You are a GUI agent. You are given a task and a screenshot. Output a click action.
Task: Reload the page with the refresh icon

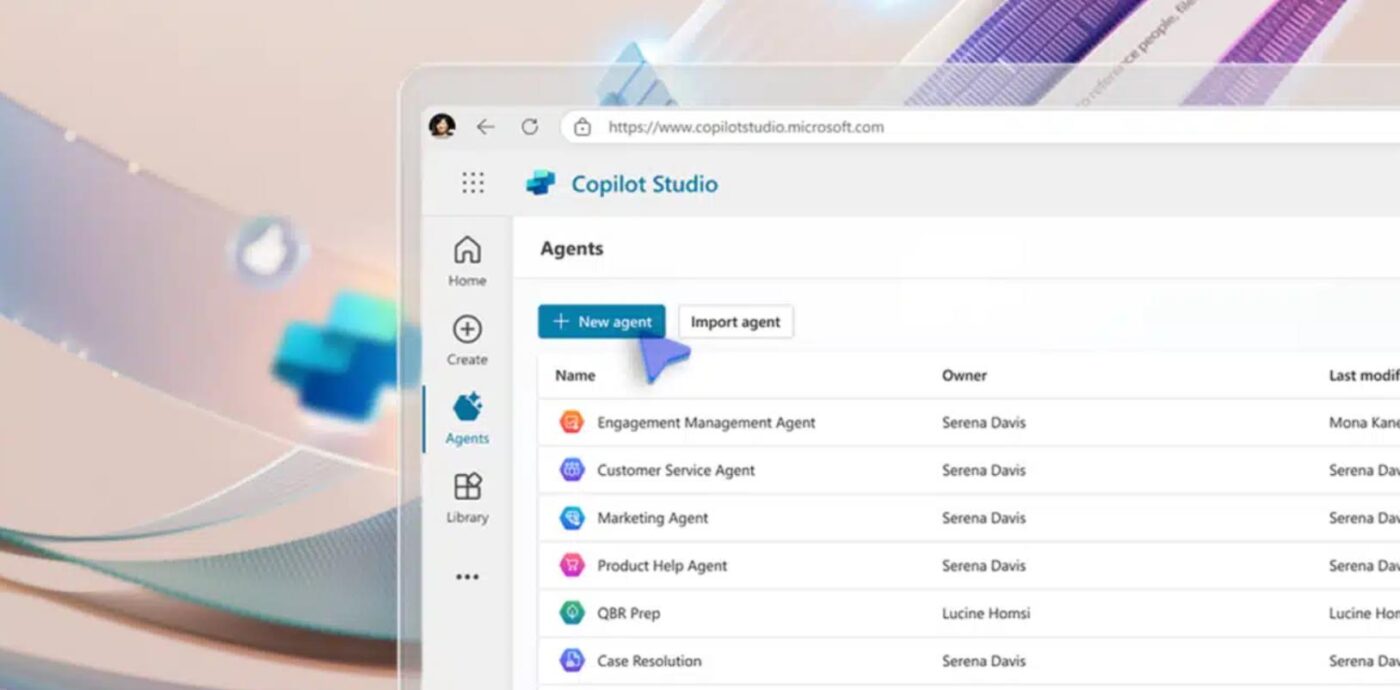click(530, 127)
